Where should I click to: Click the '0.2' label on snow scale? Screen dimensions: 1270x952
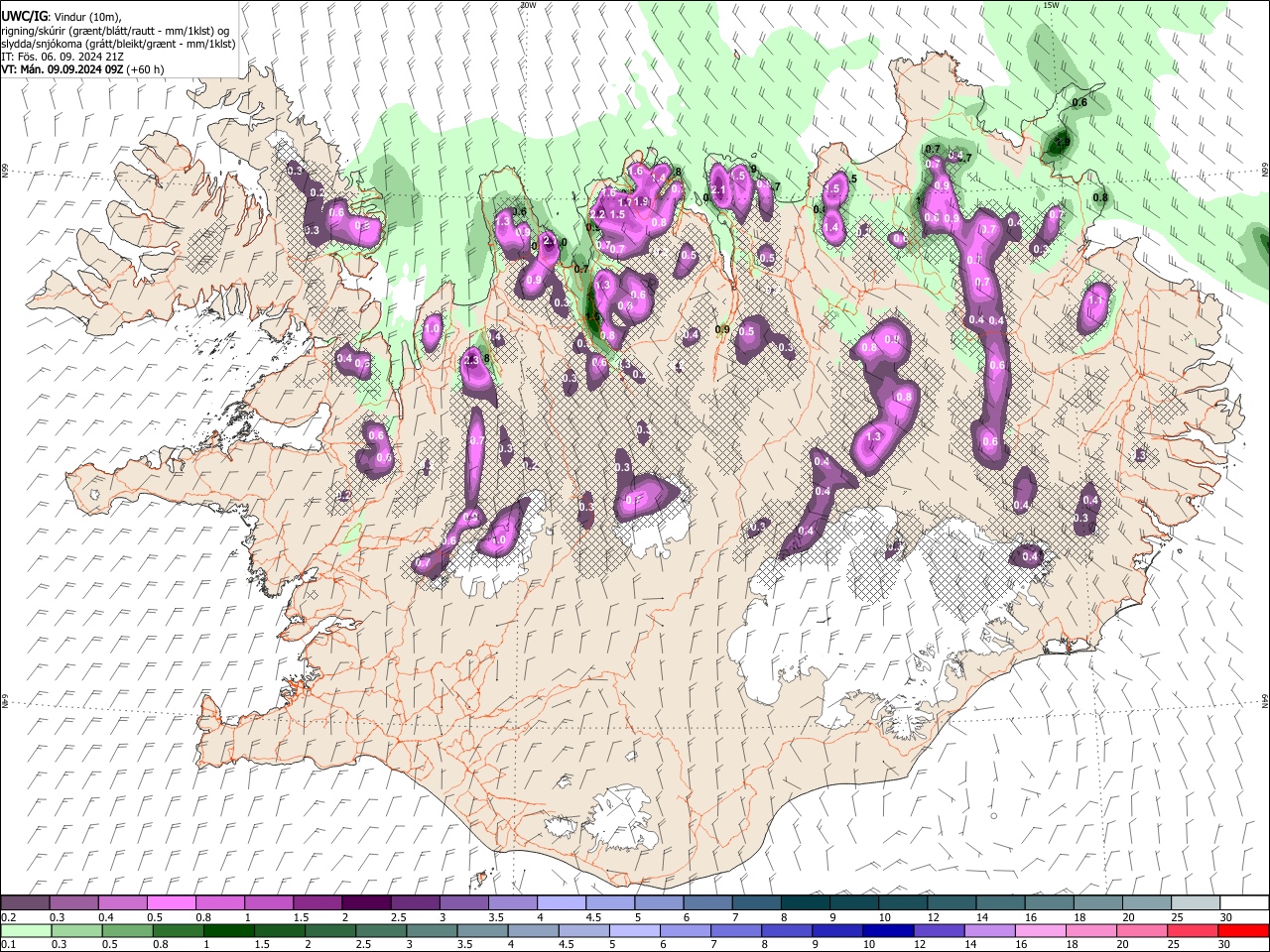click(x=8, y=917)
